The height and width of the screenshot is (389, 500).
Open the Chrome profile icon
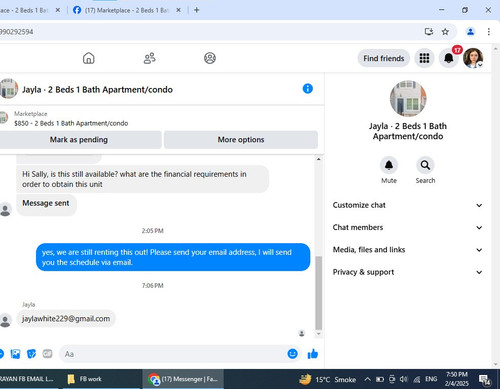click(470, 32)
